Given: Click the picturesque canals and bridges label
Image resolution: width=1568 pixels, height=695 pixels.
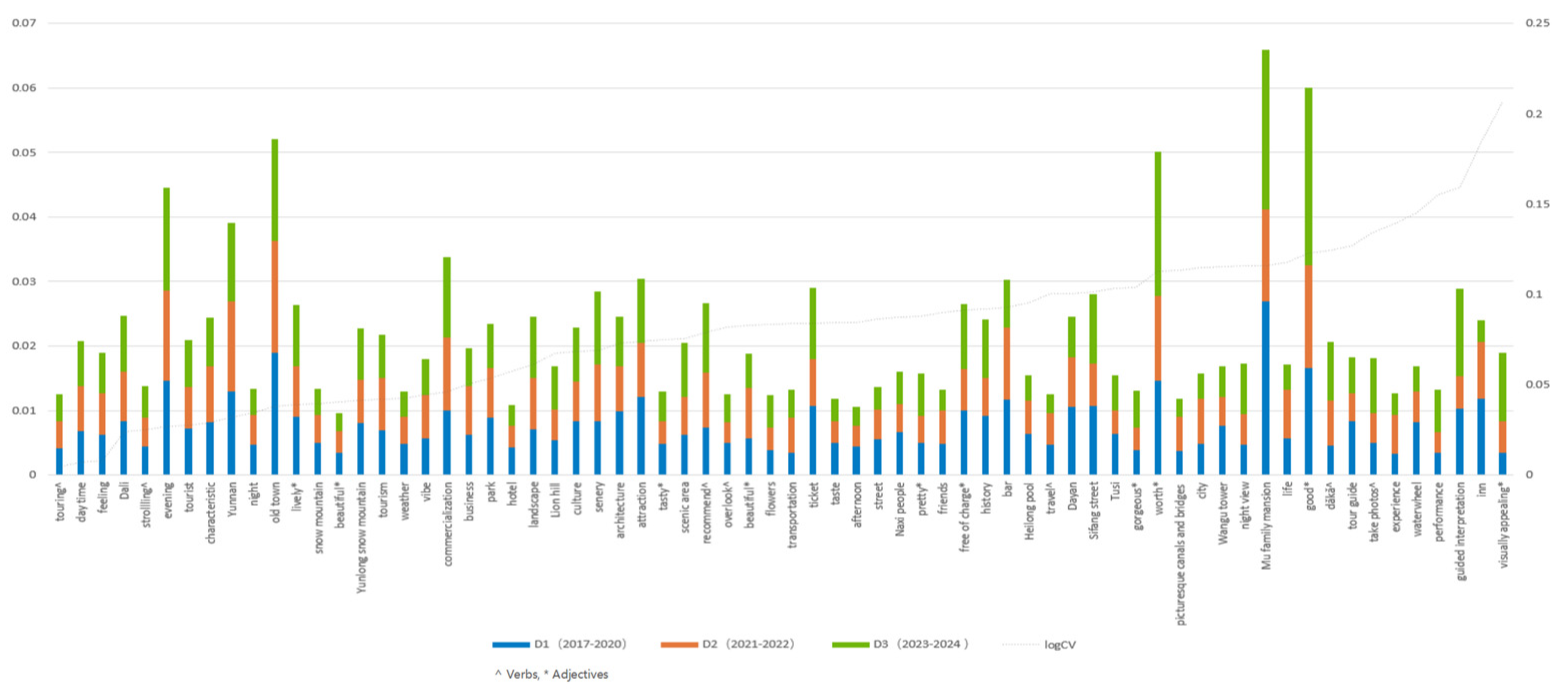Looking at the screenshot, I should (x=1180, y=554).
